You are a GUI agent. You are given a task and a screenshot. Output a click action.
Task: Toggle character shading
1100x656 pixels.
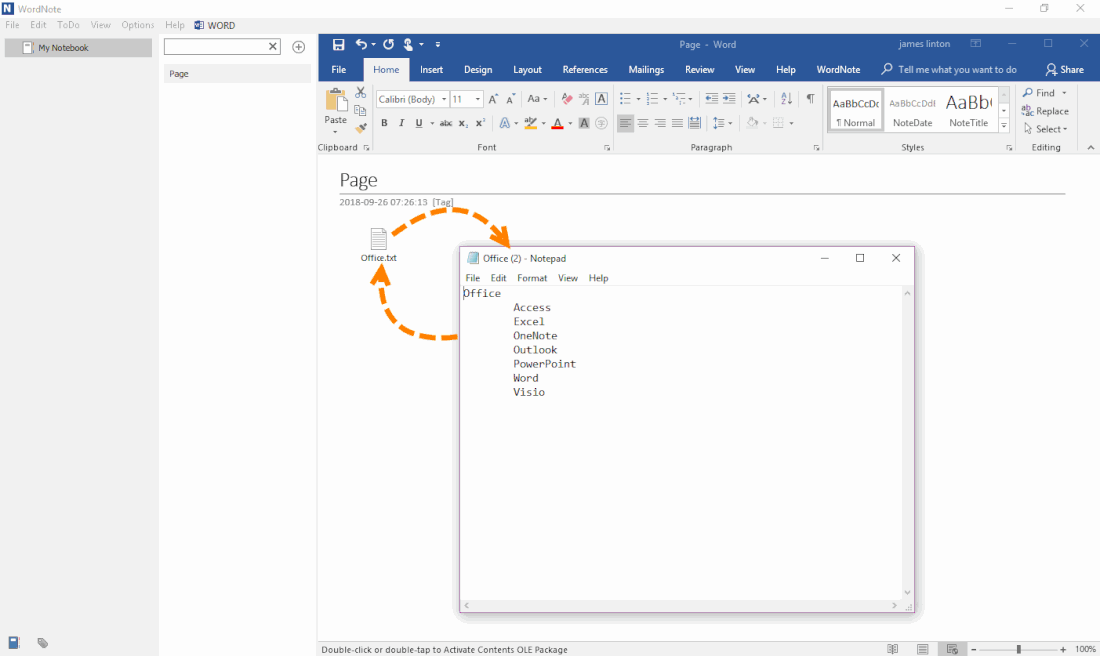pyautogui.click(x=584, y=123)
